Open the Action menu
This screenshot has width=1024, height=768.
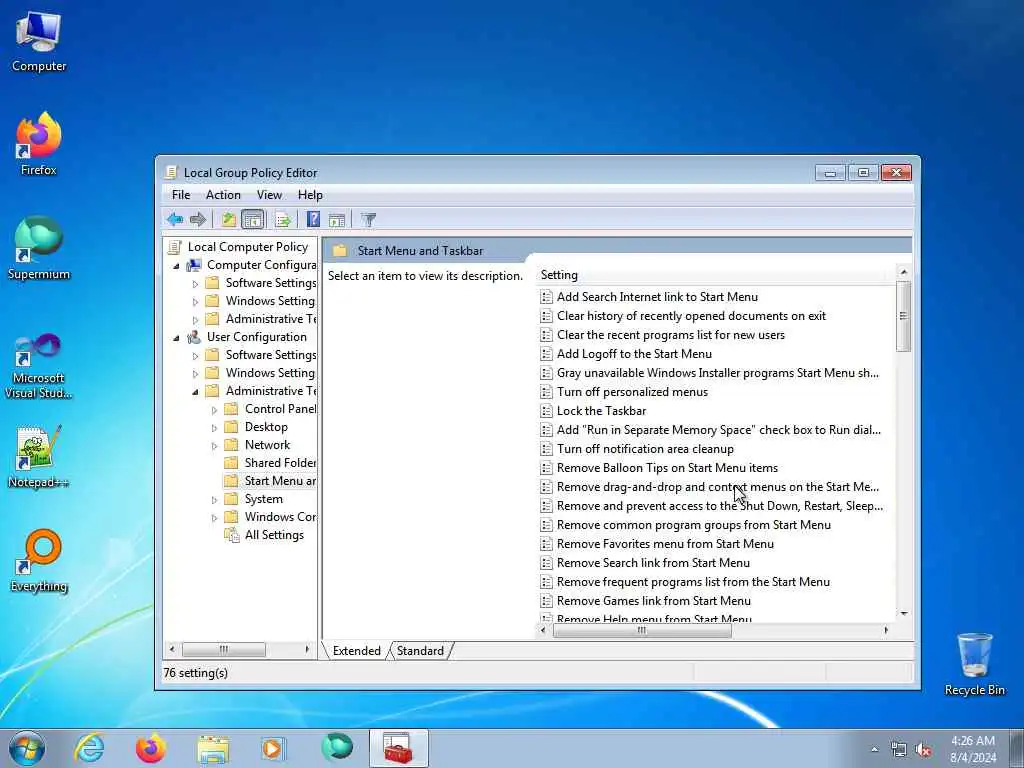tap(223, 195)
